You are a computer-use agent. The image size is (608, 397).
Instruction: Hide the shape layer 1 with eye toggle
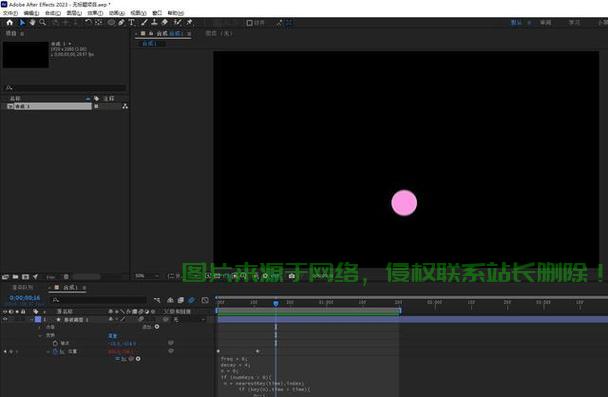(x=5, y=319)
